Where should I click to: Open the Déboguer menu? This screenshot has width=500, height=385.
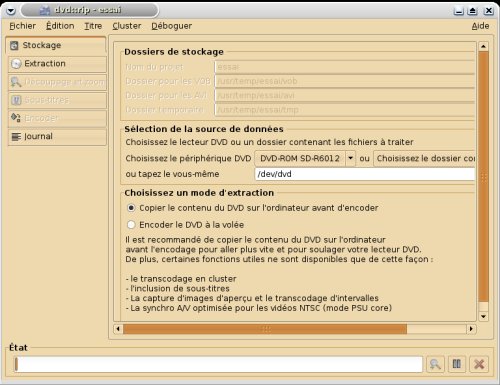pos(171,26)
